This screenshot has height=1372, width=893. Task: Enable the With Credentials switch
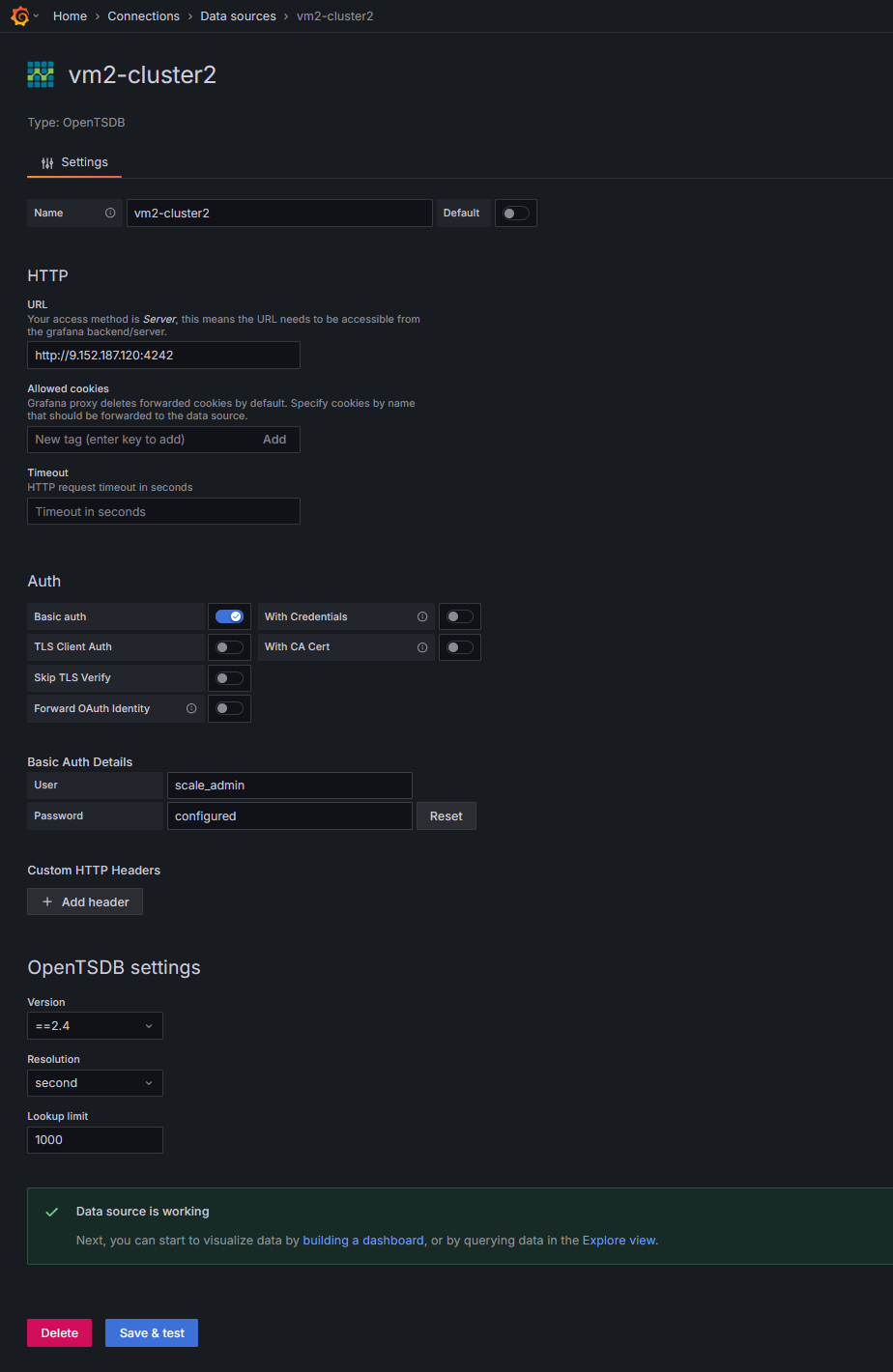pos(460,616)
